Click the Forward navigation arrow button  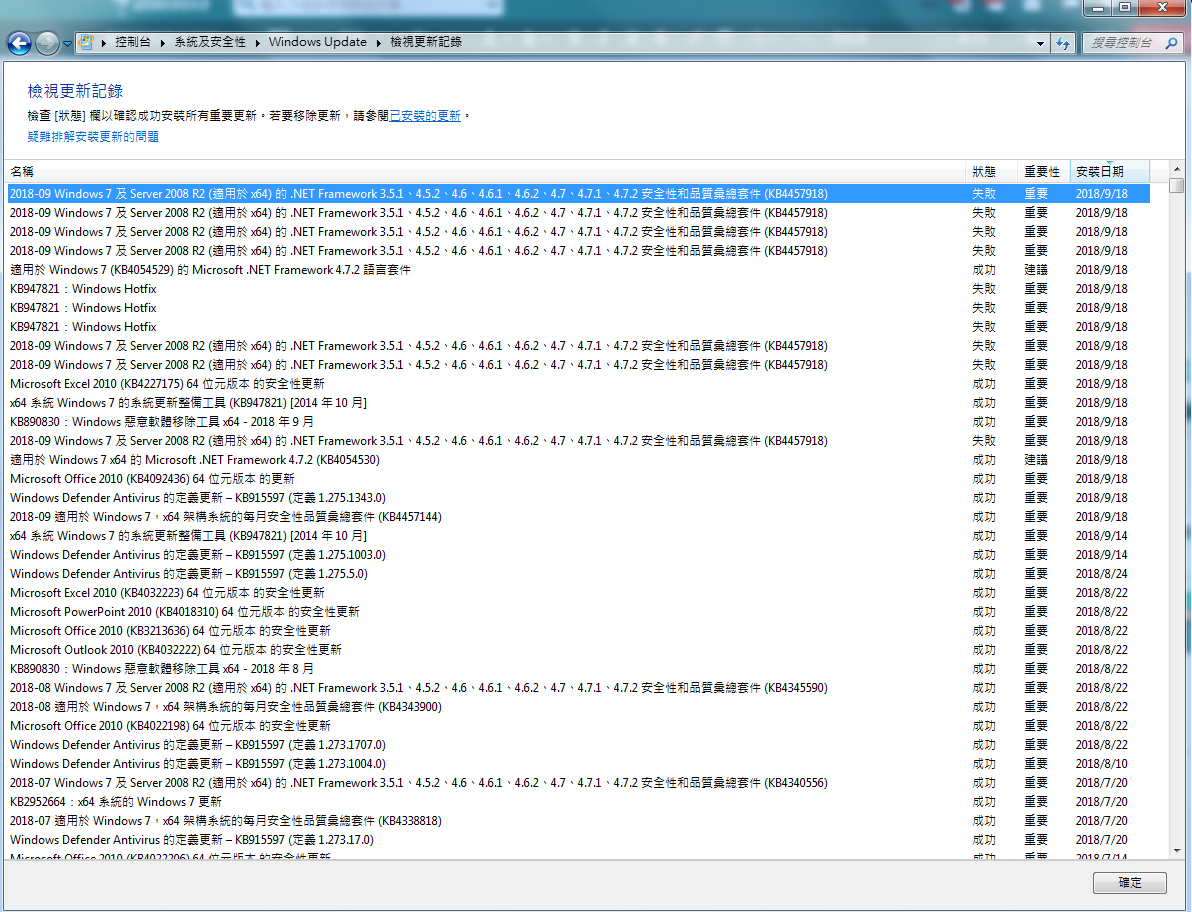point(46,43)
